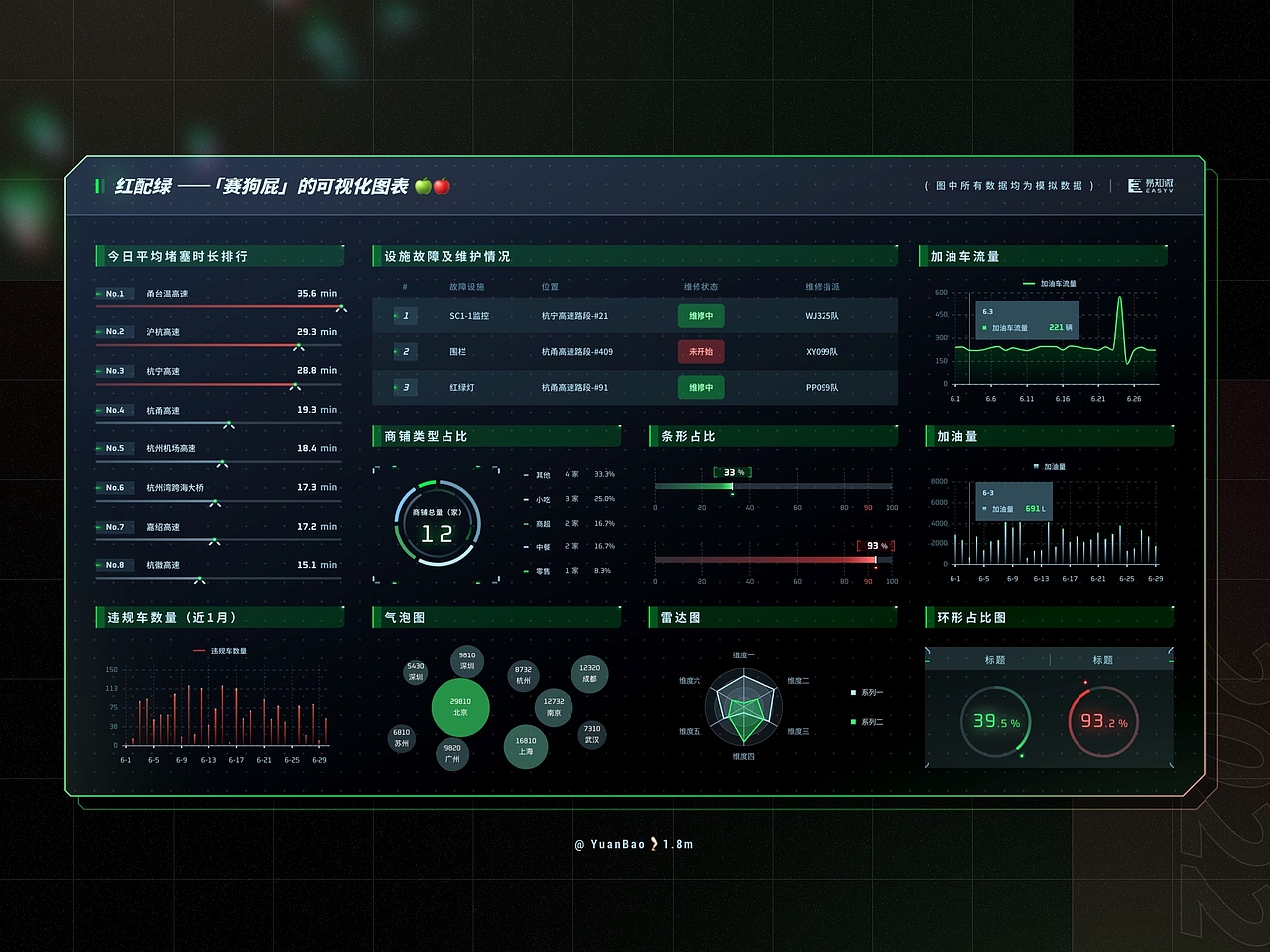Image resolution: width=1270 pixels, height=952 pixels.
Task: Click the 武汉 7310 bubble
Action: 592,734
